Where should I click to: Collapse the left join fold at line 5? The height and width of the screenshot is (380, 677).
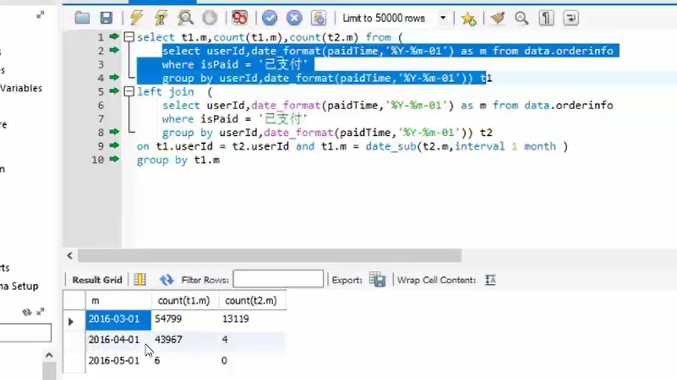click(x=129, y=92)
